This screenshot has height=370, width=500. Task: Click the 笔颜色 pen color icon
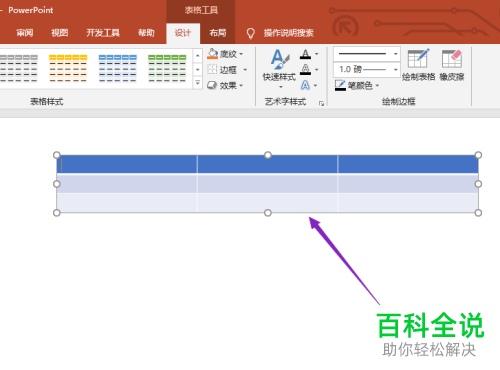tap(340, 85)
